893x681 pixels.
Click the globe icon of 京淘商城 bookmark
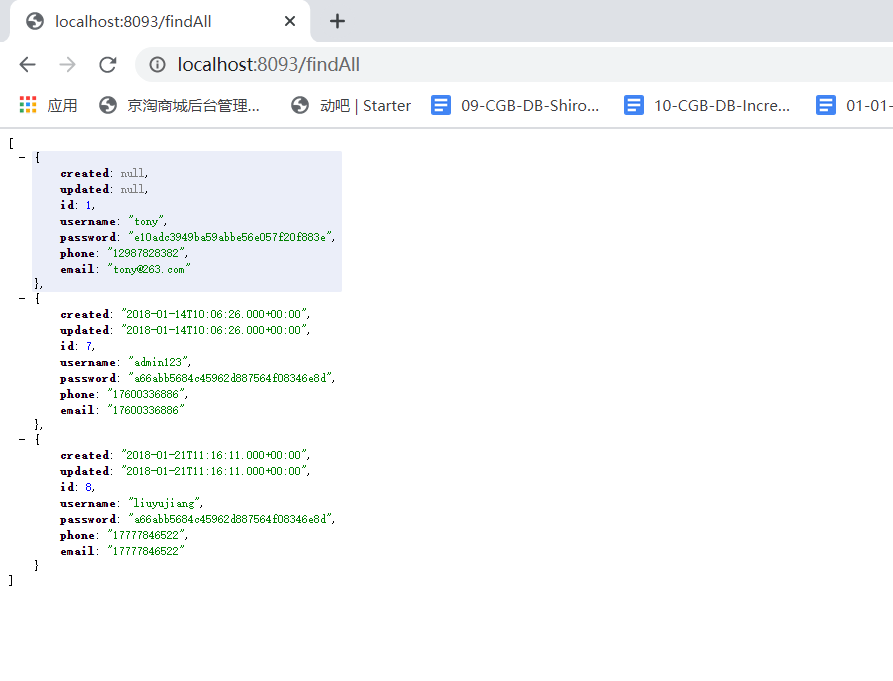[x=108, y=105]
